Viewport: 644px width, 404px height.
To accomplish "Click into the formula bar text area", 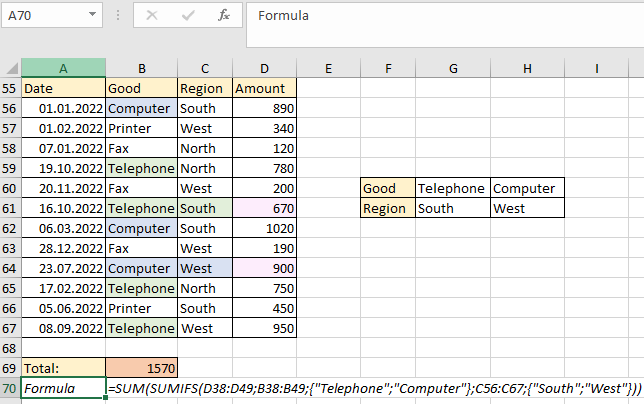I will [x=440, y=16].
